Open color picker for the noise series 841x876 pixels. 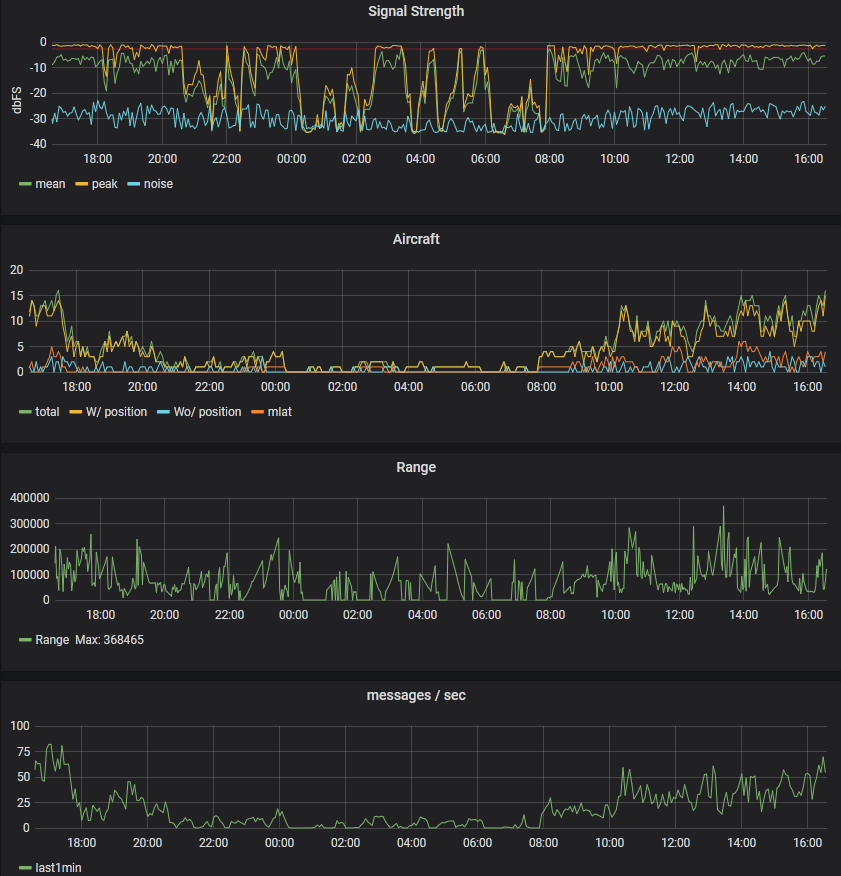tap(133, 184)
